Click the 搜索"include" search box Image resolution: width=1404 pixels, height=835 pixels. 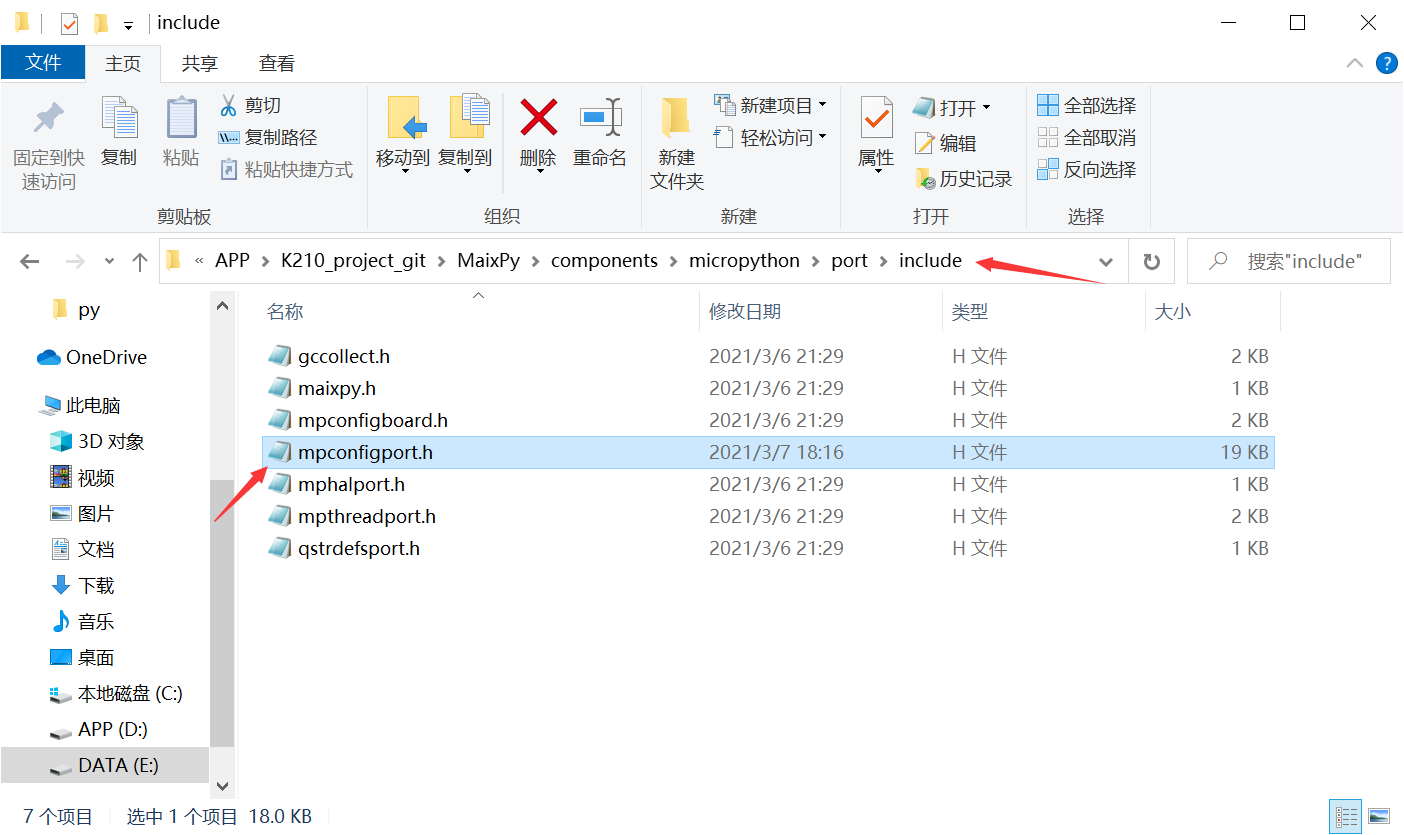pos(1289,261)
